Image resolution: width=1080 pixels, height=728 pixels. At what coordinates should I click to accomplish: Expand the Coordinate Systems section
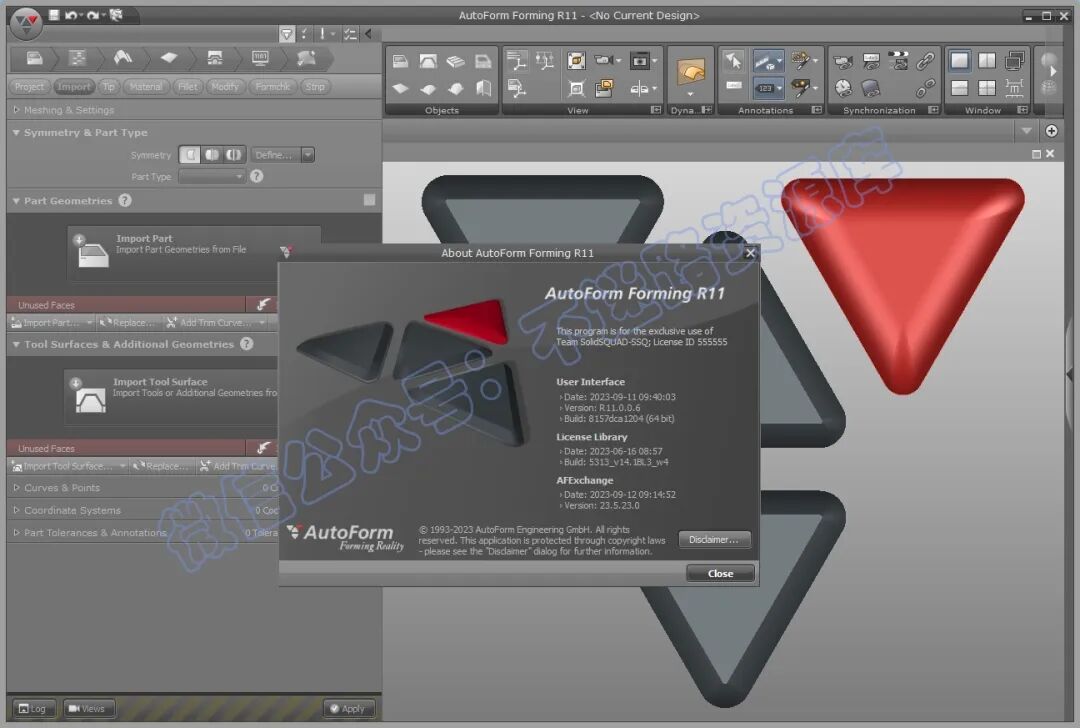click(16, 510)
